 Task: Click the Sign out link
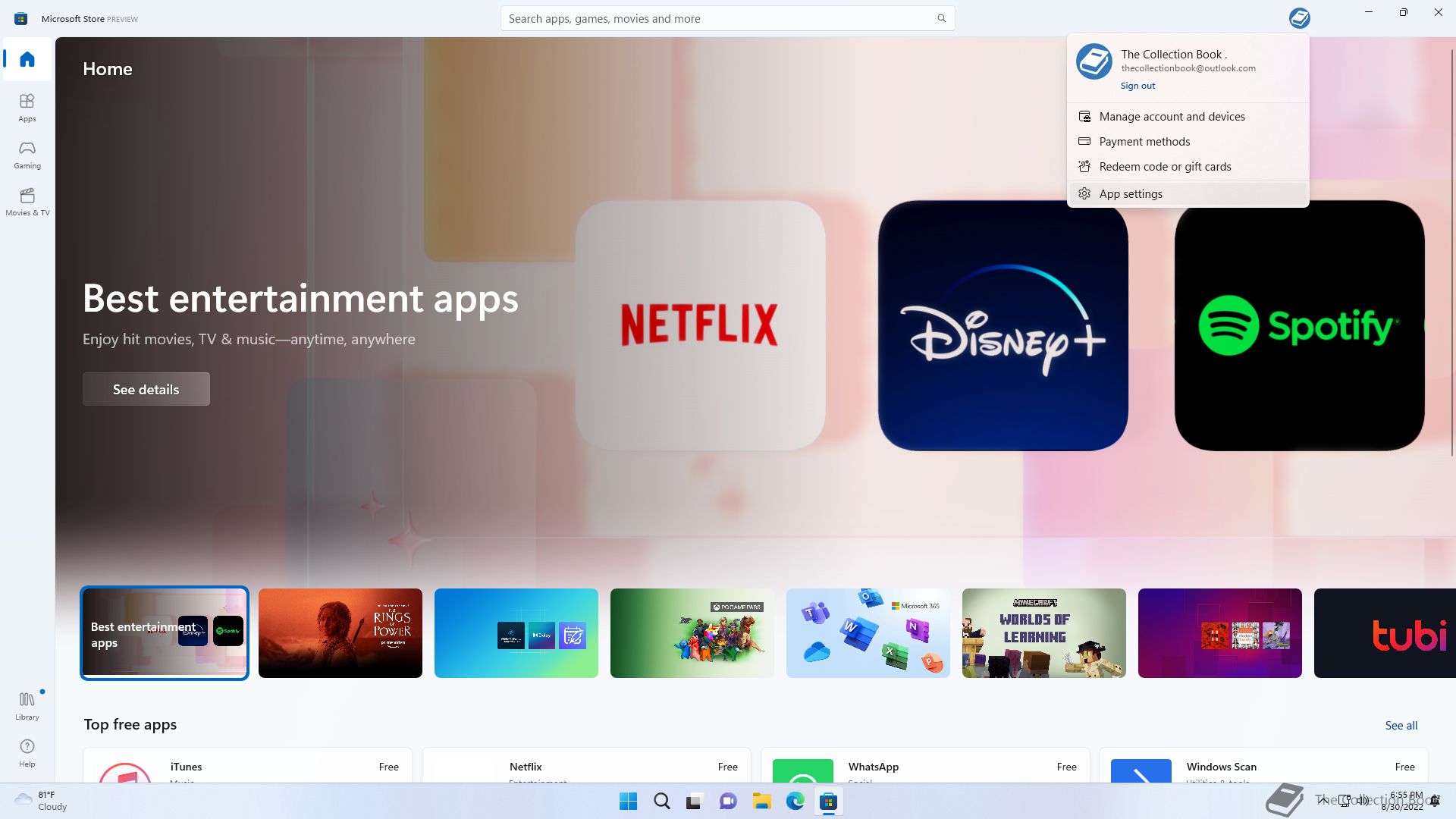click(1137, 86)
